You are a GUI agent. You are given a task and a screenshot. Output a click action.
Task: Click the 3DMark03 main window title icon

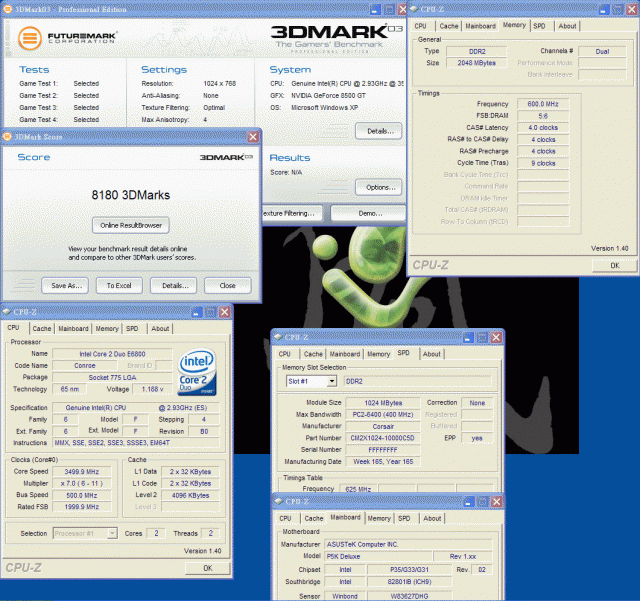click(x=7, y=9)
